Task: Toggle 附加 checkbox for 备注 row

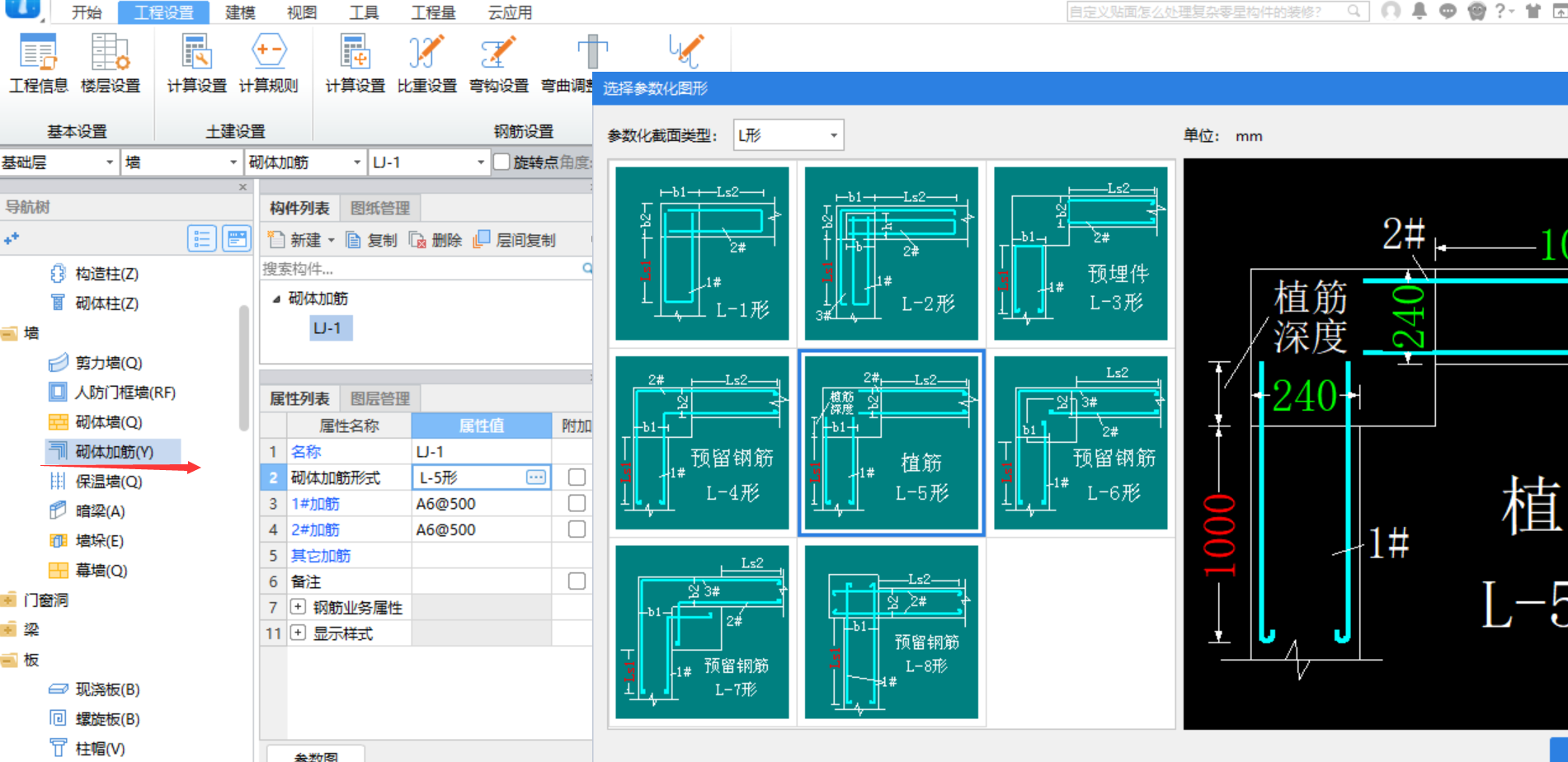Action: 577,581
